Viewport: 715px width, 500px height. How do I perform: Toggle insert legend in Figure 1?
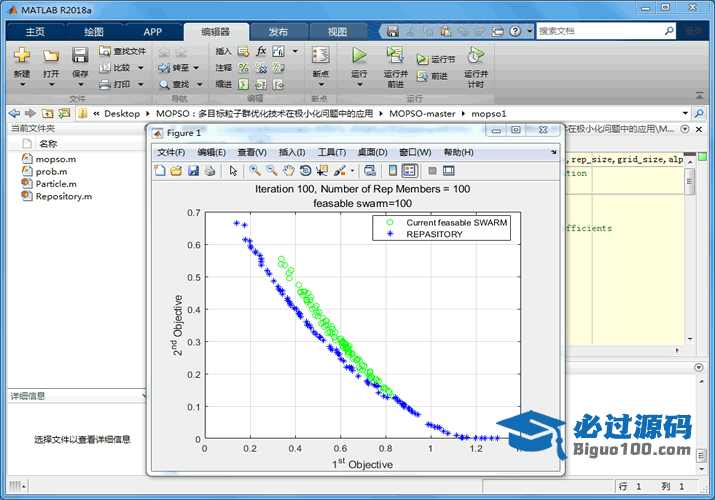click(409, 171)
